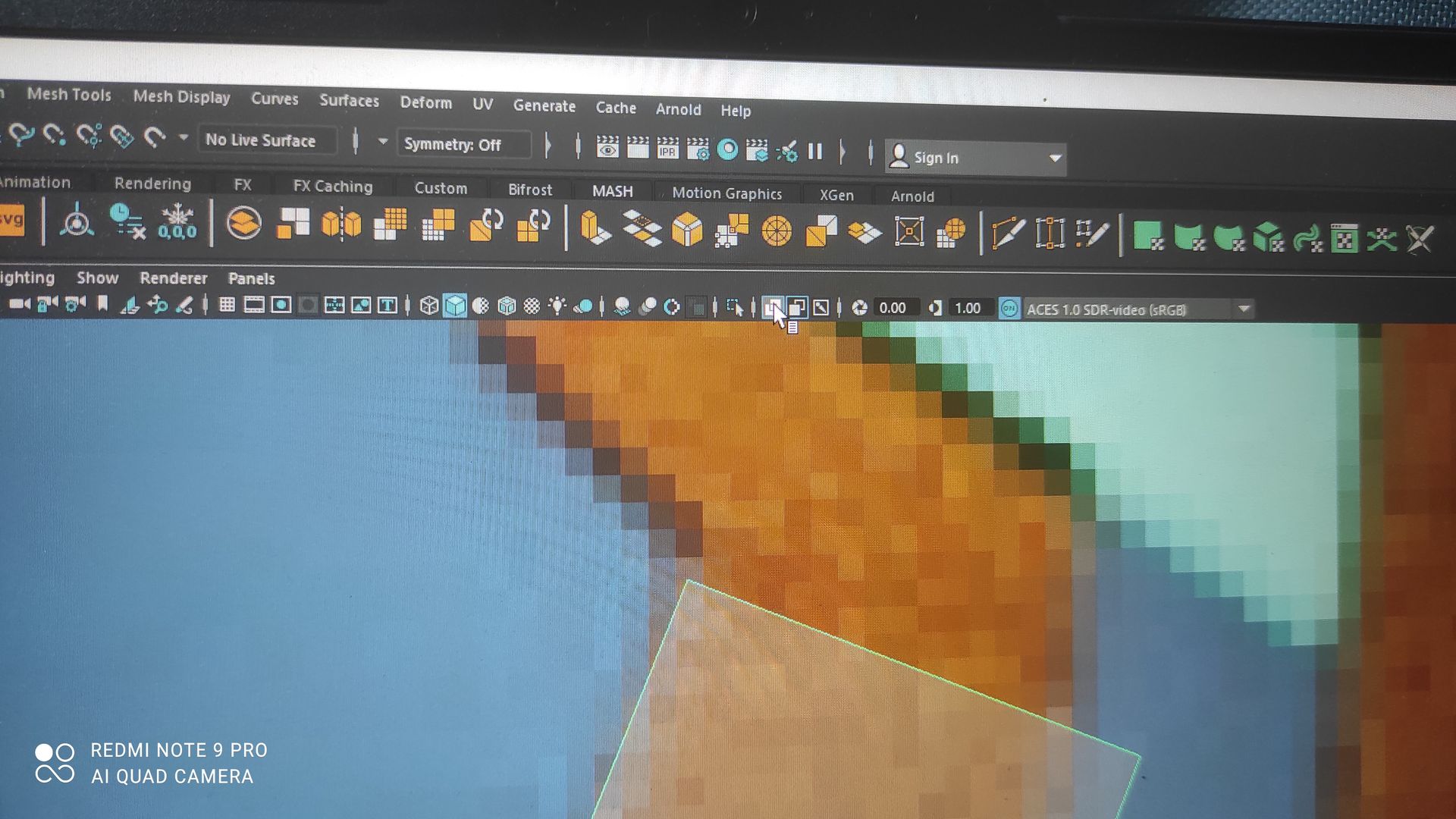
Task: Toggle use all lights bulb icon
Action: (557, 306)
